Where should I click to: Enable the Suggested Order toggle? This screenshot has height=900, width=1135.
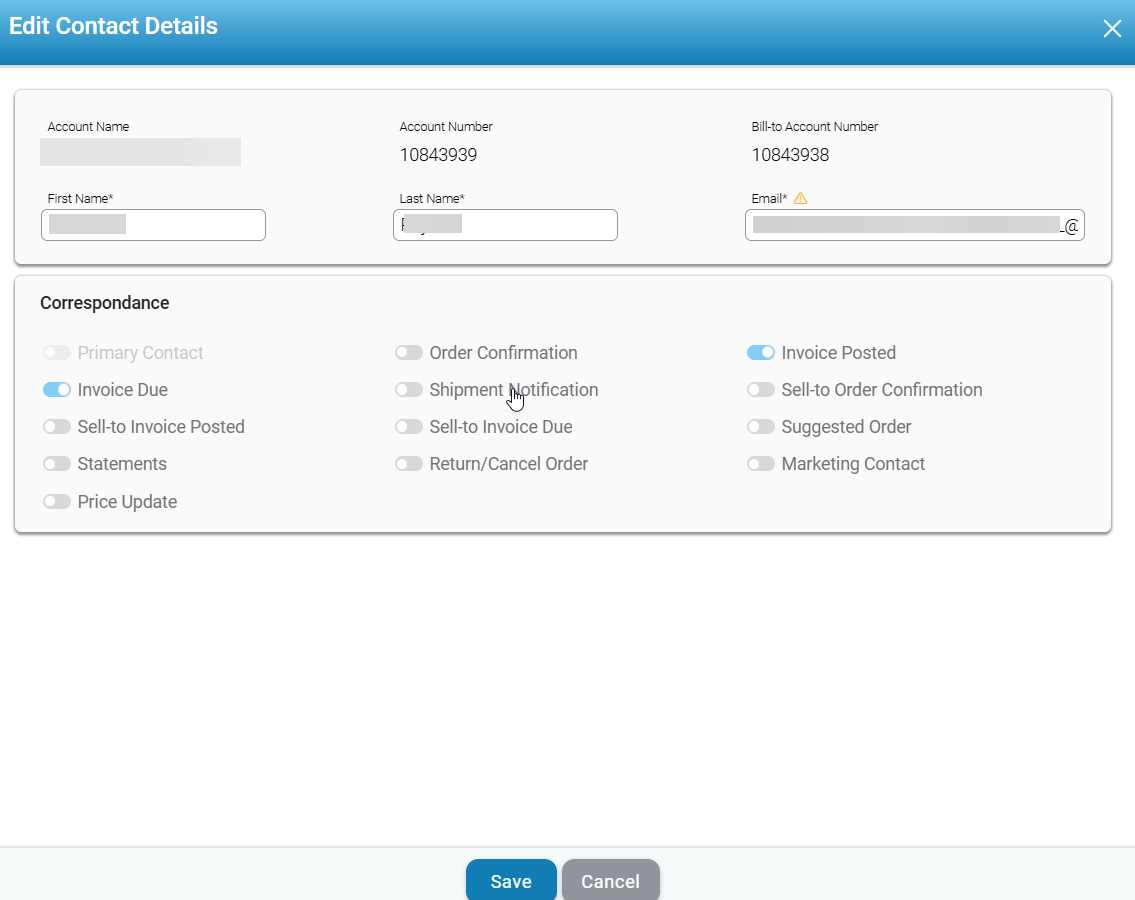[x=761, y=427]
